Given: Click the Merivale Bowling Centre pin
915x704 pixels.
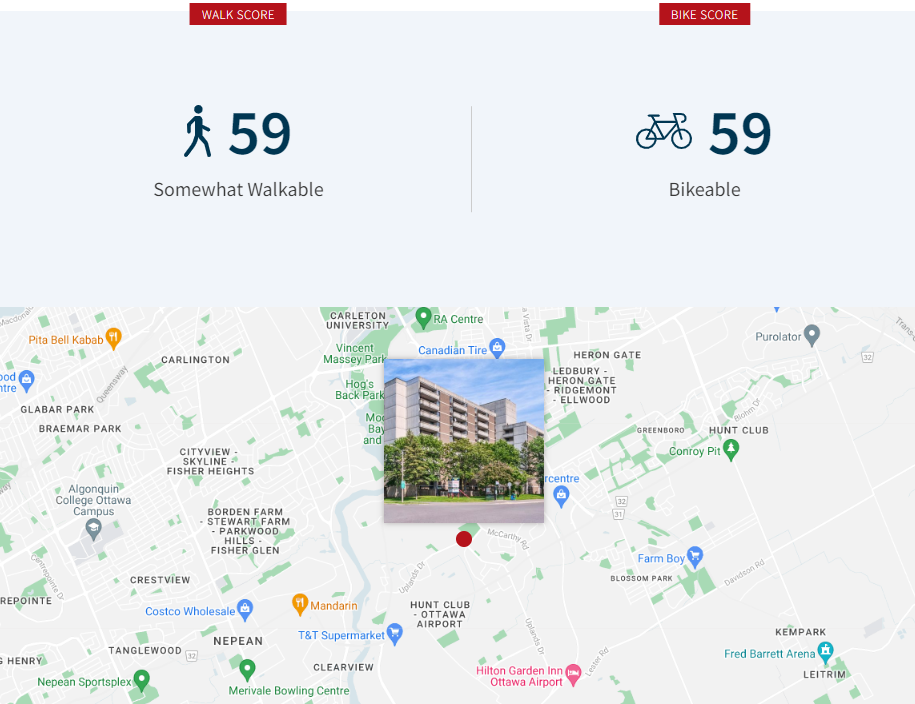Looking at the screenshot, I should [x=247, y=669].
